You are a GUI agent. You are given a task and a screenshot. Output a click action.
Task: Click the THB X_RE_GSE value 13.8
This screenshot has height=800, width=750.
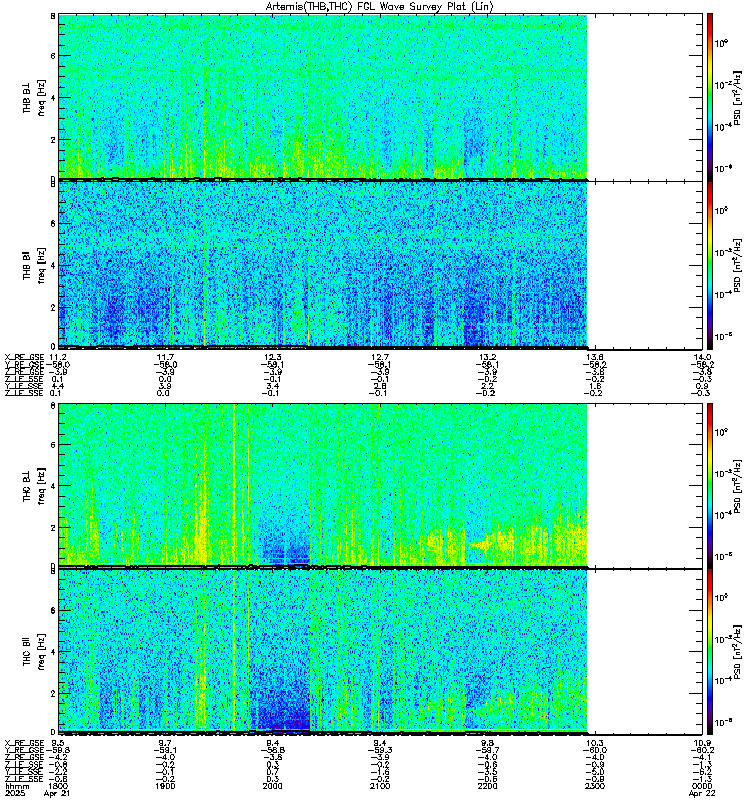pyautogui.click(x=595, y=357)
